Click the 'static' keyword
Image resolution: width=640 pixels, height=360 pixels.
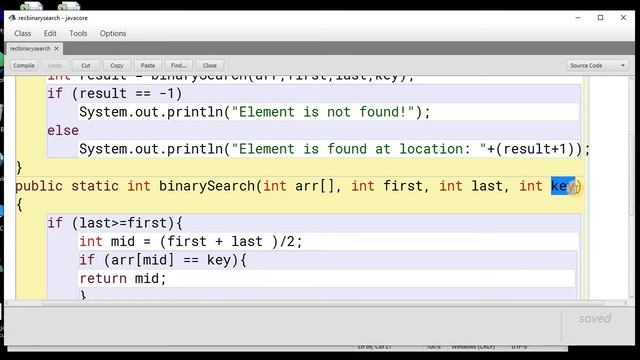coord(95,186)
